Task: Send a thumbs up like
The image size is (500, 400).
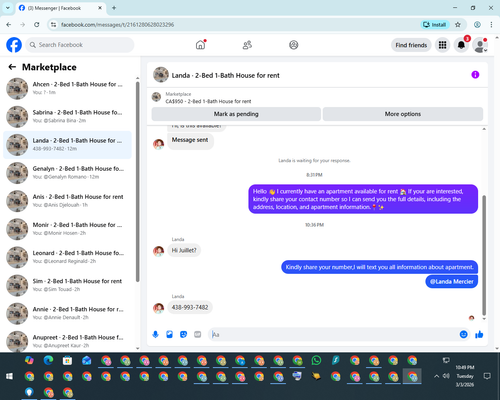Action: pos(479,334)
